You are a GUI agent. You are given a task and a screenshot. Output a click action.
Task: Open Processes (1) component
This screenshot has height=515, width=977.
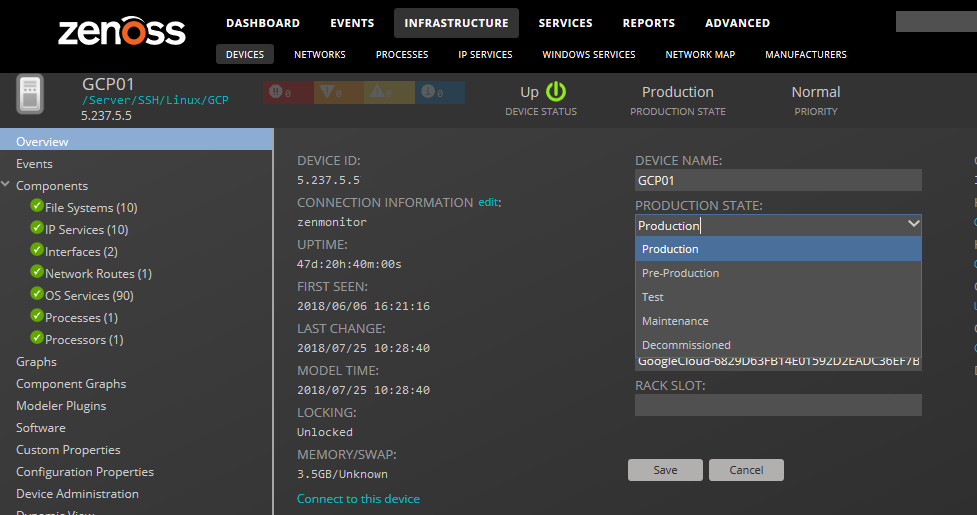pos(81,318)
